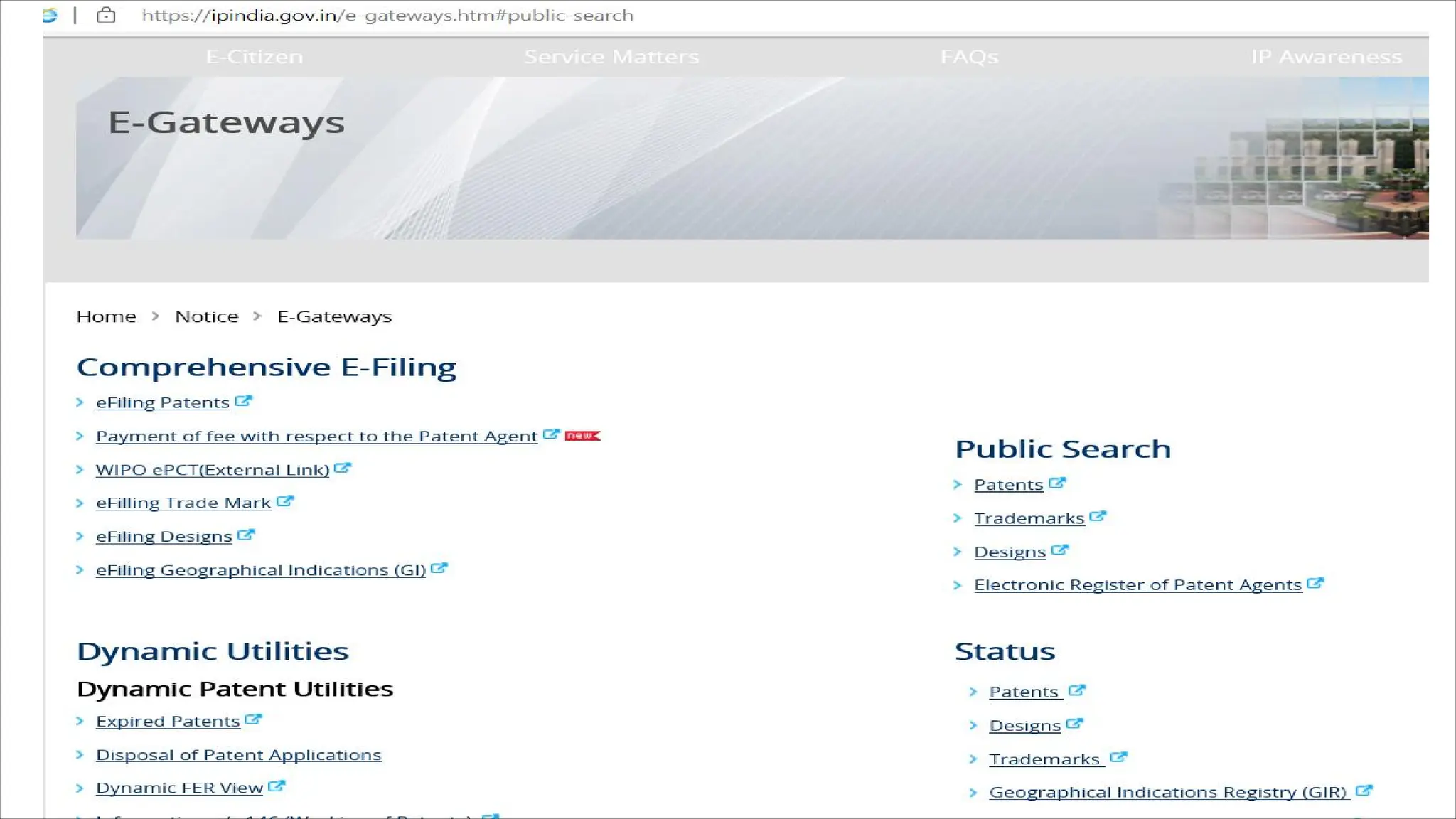The image size is (1456, 819).
Task: Click external-link icon beside Electronic Register of Patent Agents
Action: [x=1315, y=584]
